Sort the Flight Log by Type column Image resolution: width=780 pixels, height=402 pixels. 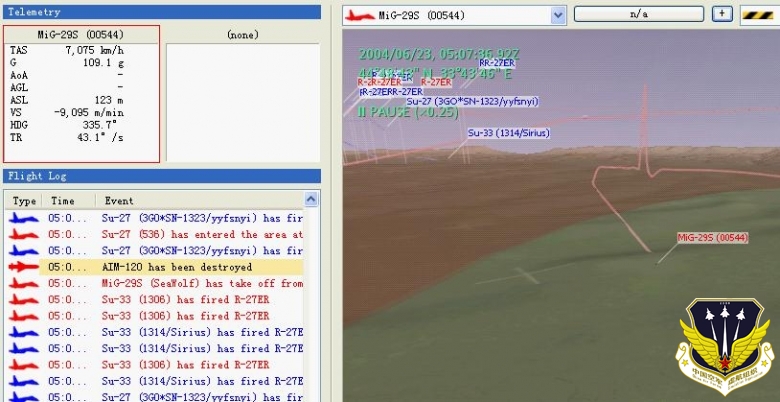pyautogui.click(x=23, y=201)
